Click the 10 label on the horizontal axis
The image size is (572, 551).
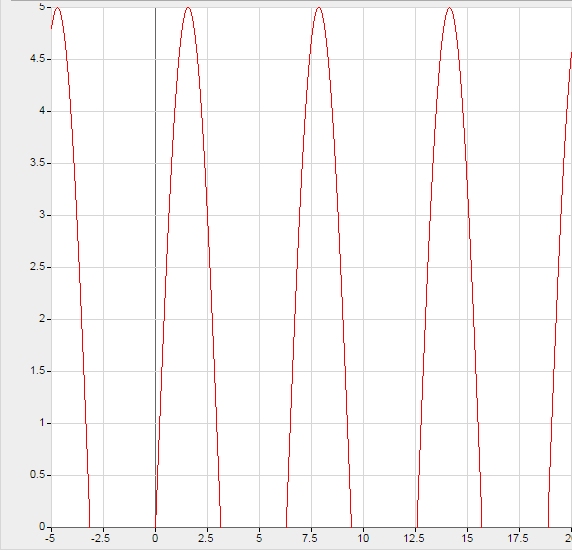click(363, 538)
